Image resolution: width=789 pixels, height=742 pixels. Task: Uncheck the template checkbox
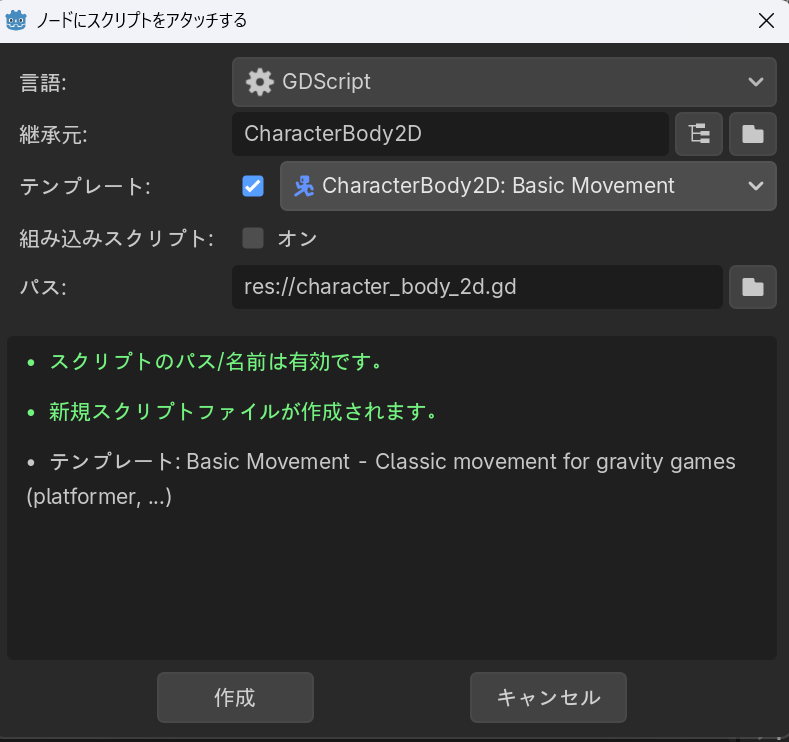point(253,186)
